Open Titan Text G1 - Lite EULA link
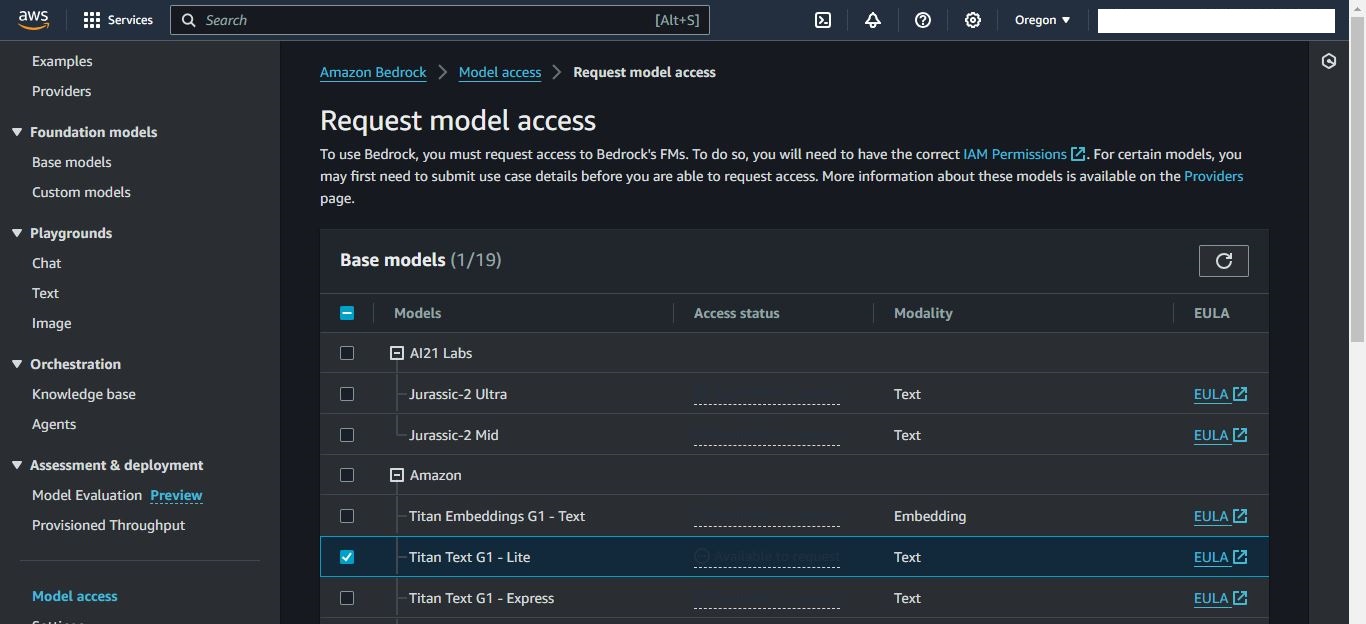 1220,557
